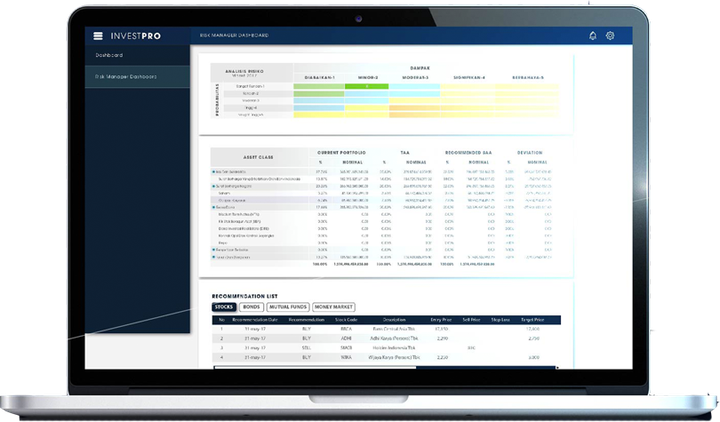The height and width of the screenshot is (422, 720).
Task: Click the Diabaikan-1 column heading
Action: pos(320,78)
